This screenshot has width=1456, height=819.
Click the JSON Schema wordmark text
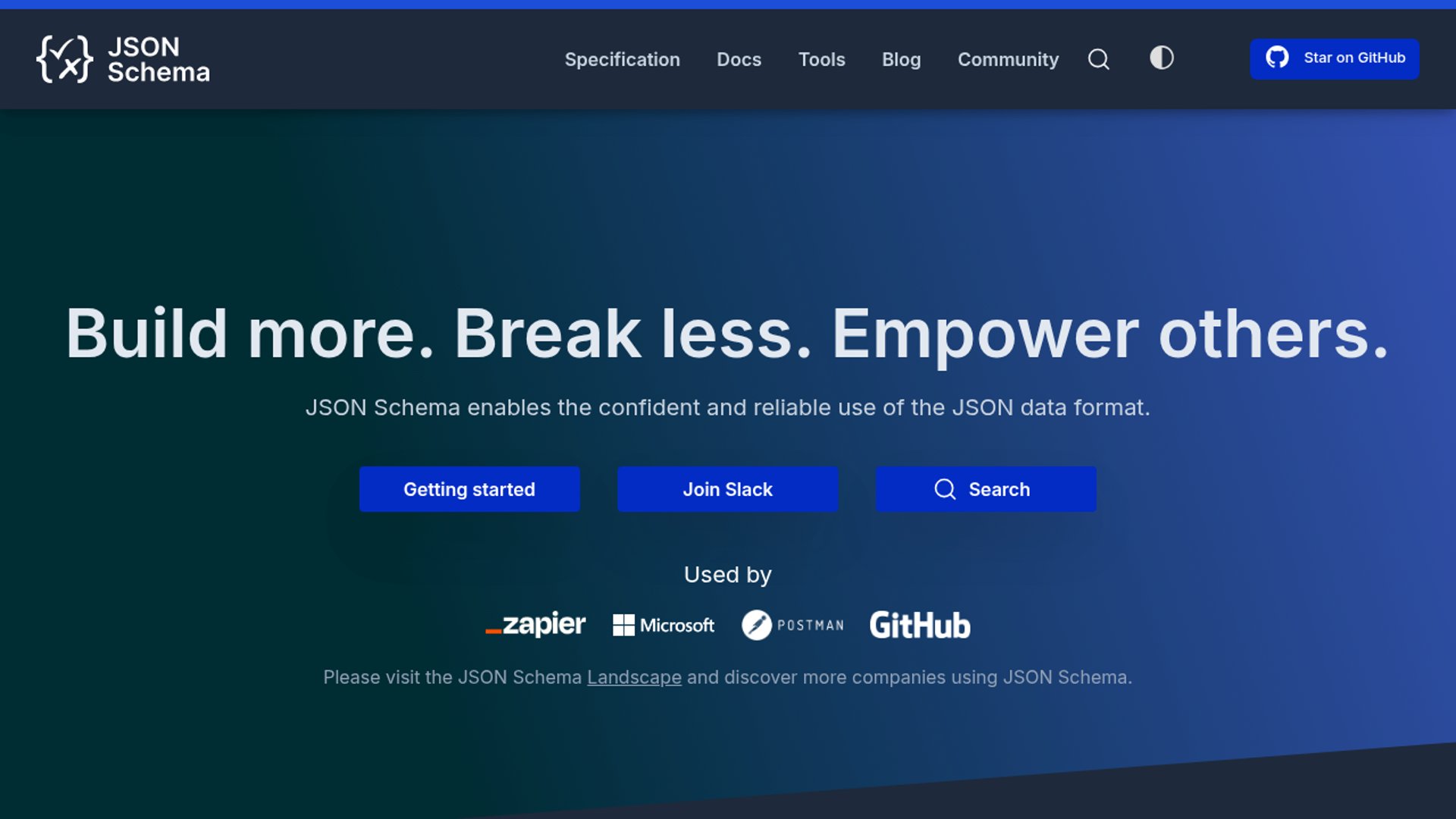(x=158, y=59)
